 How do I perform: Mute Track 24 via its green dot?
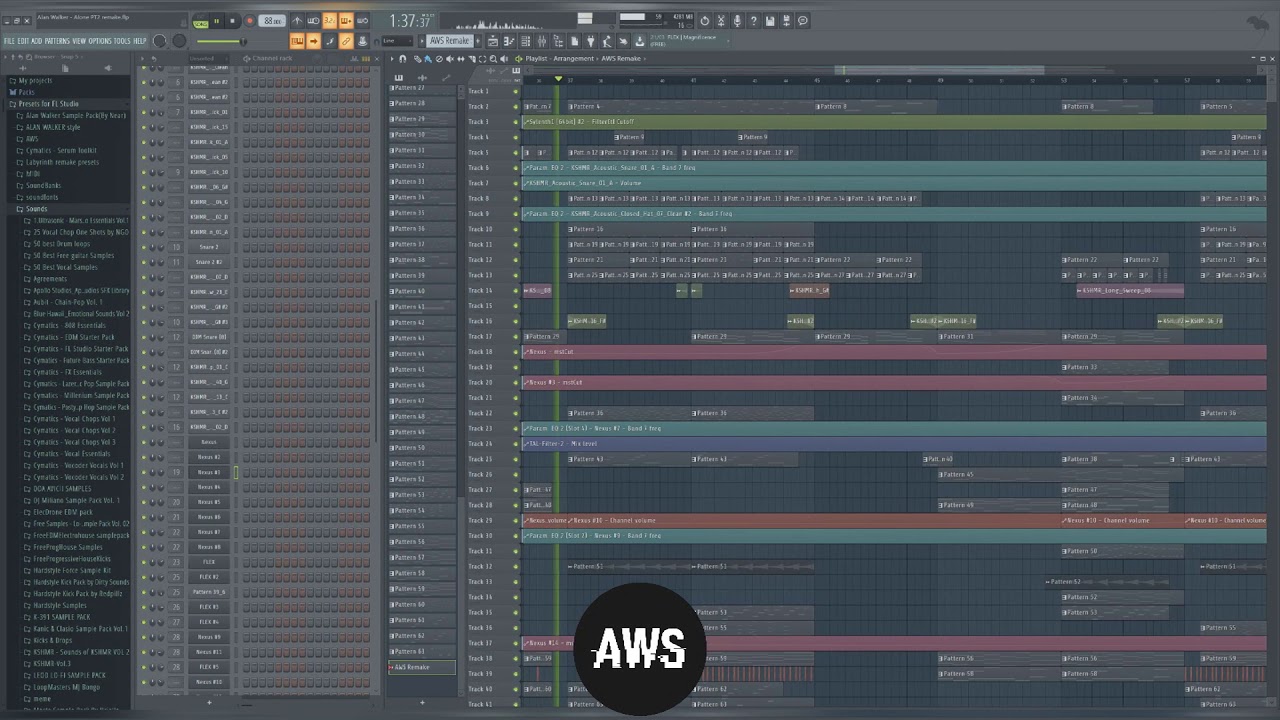click(516, 443)
